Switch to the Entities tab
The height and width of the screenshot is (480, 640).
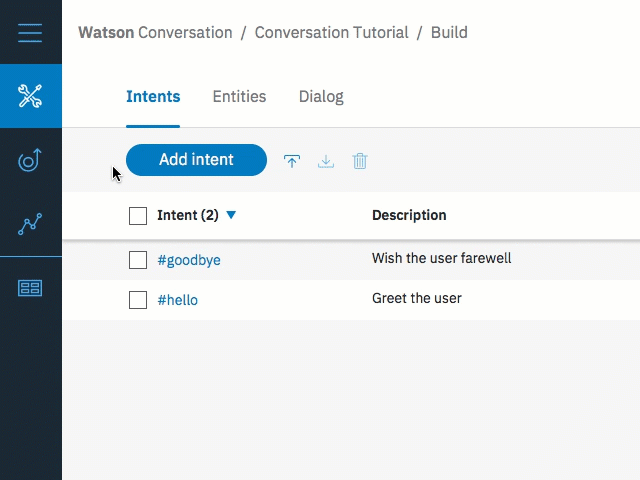pos(239,97)
